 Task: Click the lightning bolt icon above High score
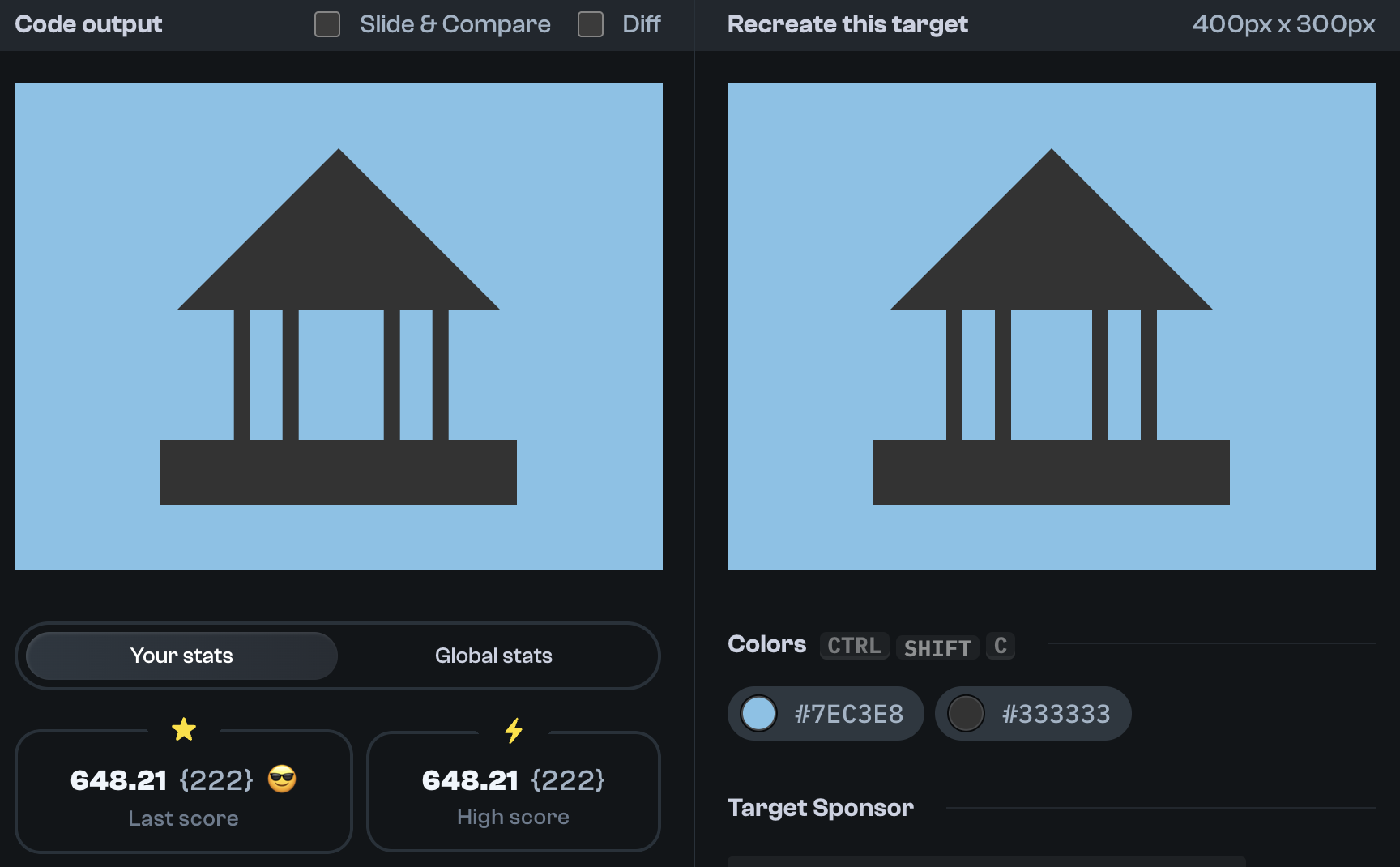[514, 730]
